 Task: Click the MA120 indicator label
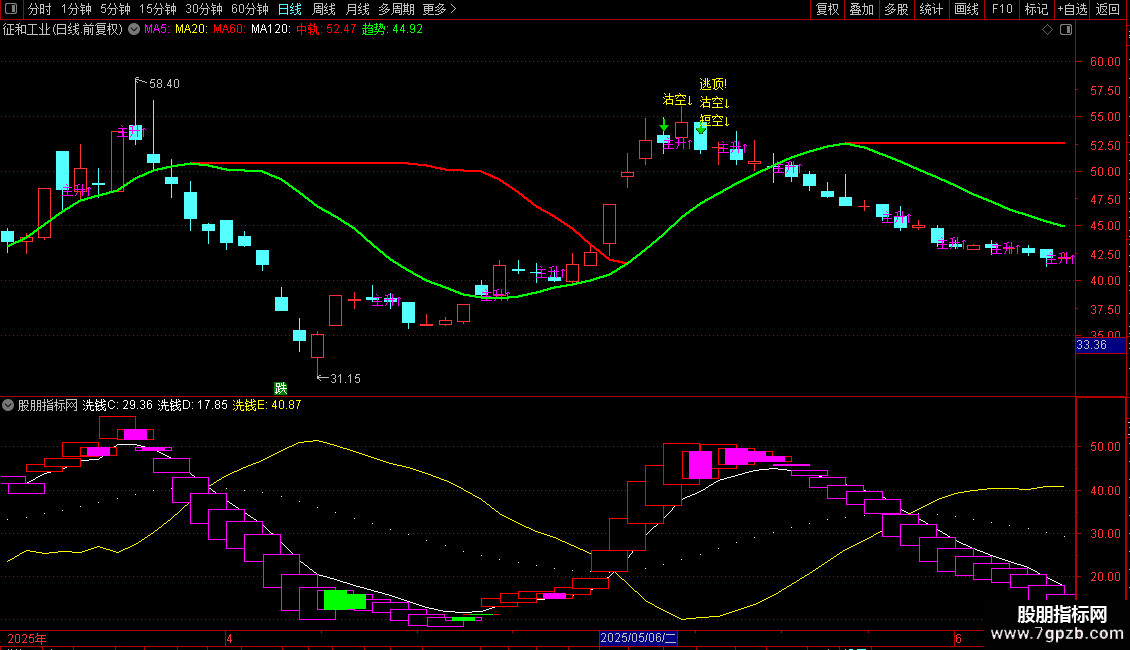(271, 30)
